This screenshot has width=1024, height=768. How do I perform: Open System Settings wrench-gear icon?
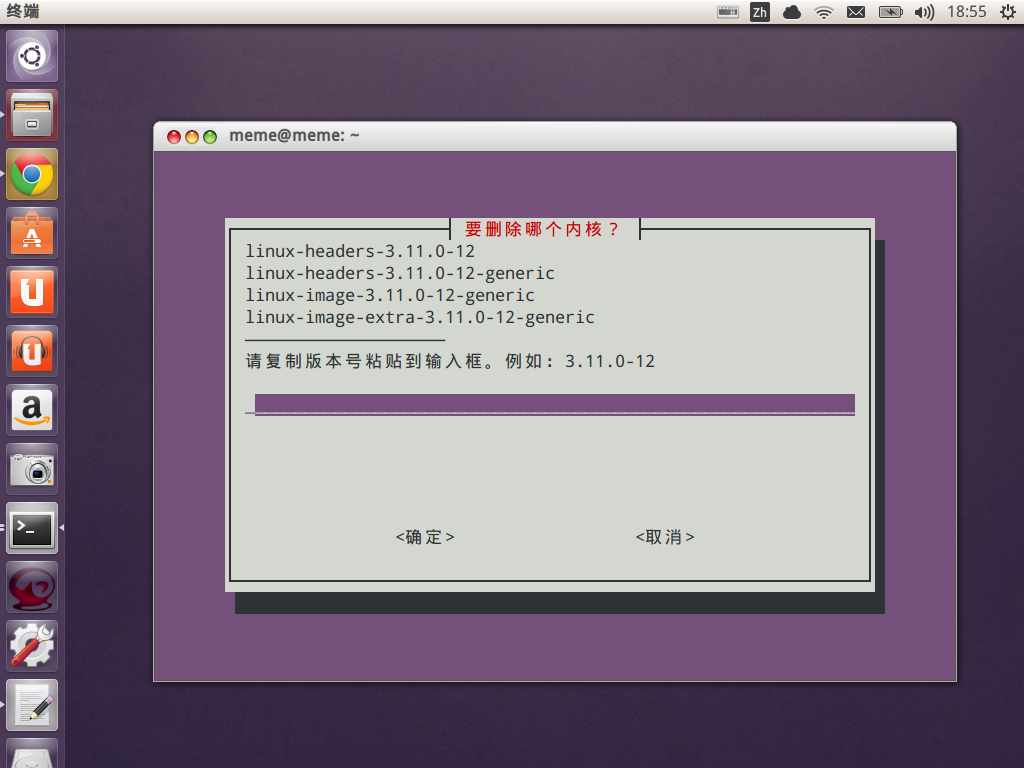tap(31, 646)
